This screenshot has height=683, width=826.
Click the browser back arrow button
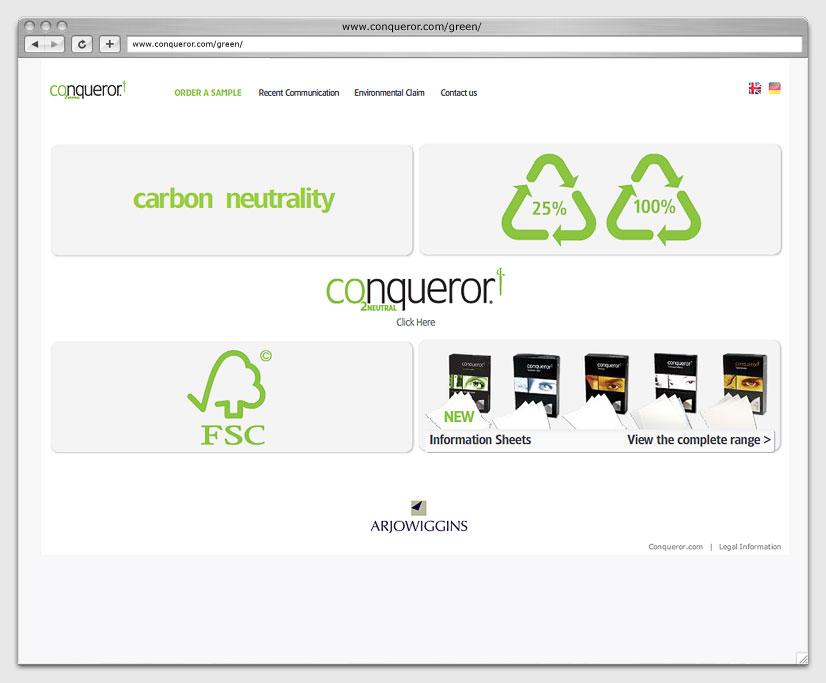click(35, 44)
